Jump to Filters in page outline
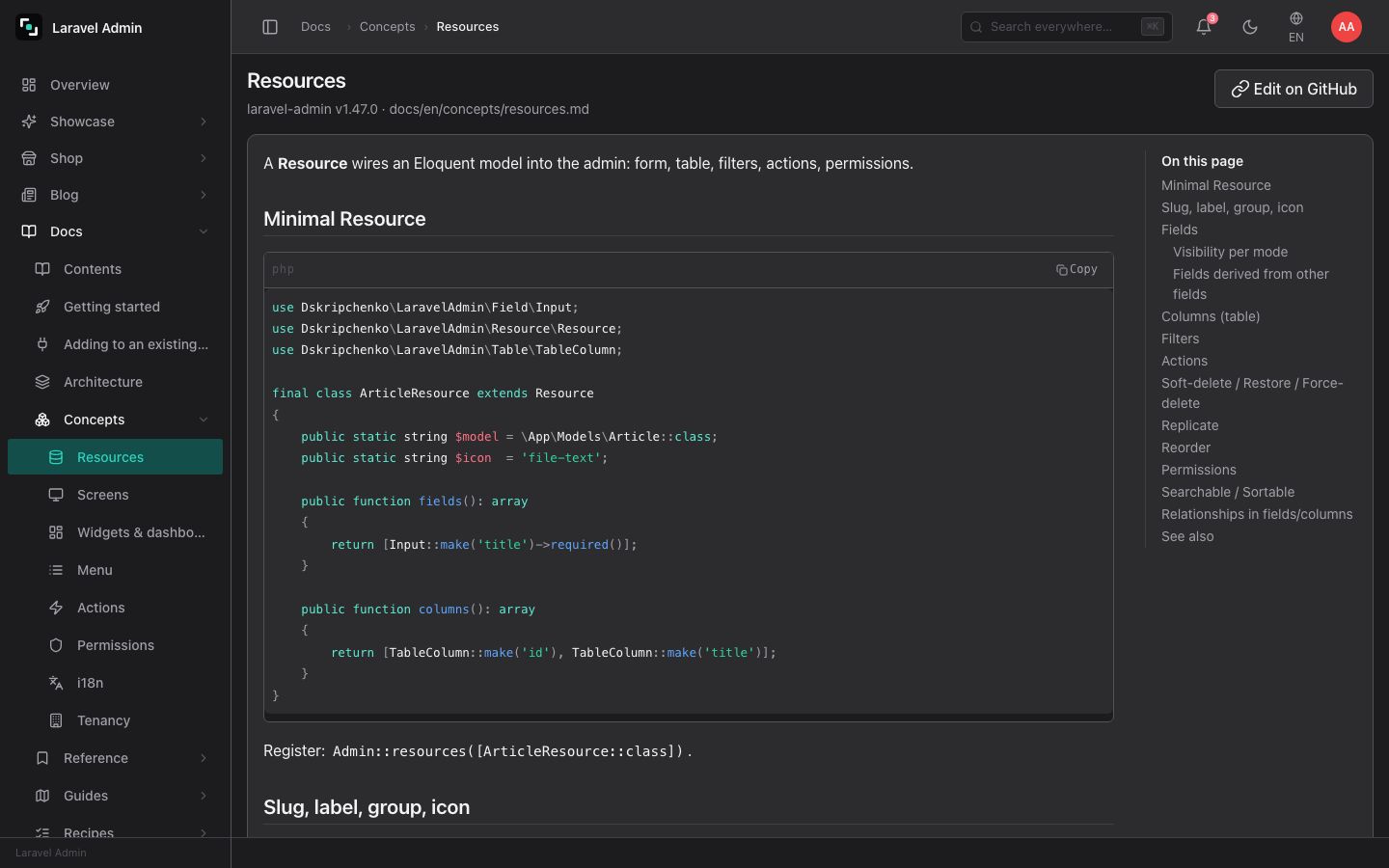This screenshot has height=868, width=1389. 1180,339
